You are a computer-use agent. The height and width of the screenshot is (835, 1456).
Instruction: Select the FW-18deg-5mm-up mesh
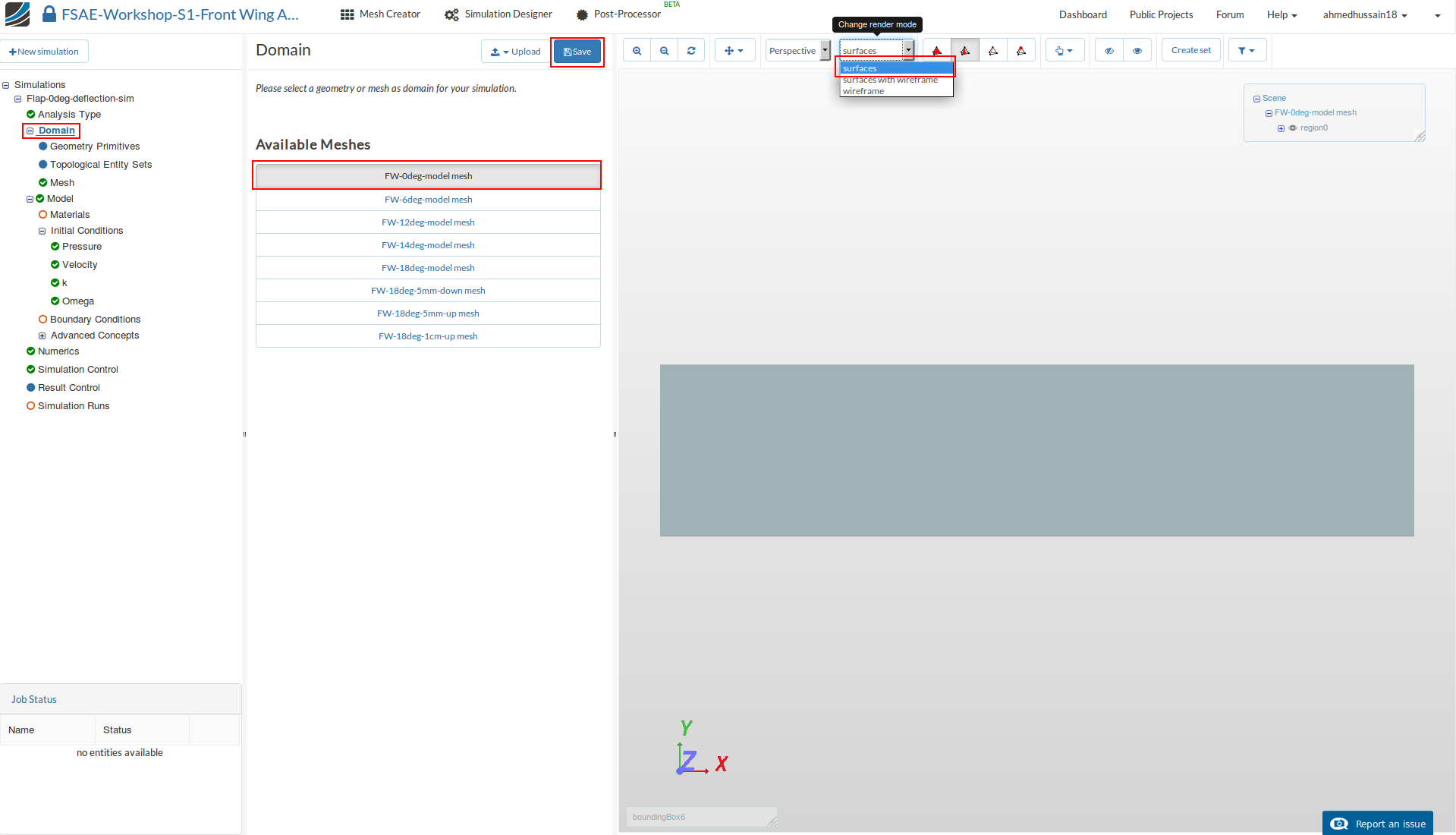click(428, 314)
